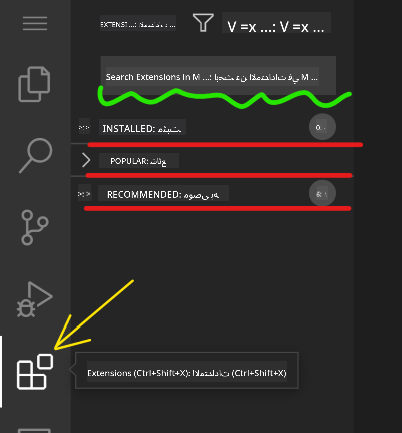The image size is (402, 433).
Task: Expand the INSTALLED section arrow
Action: pyautogui.click(x=84, y=127)
